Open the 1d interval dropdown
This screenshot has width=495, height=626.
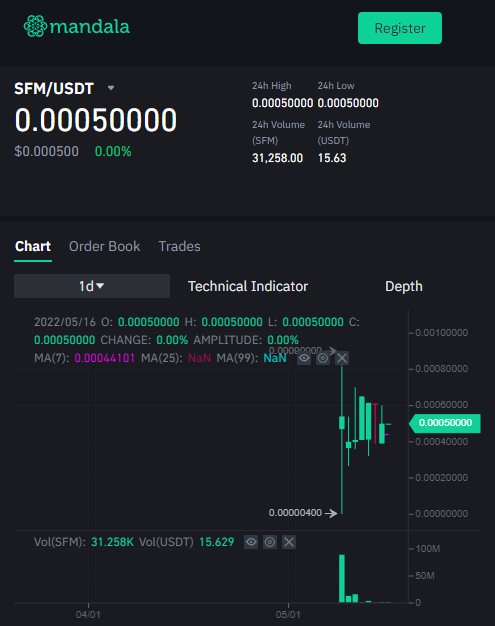92,286
